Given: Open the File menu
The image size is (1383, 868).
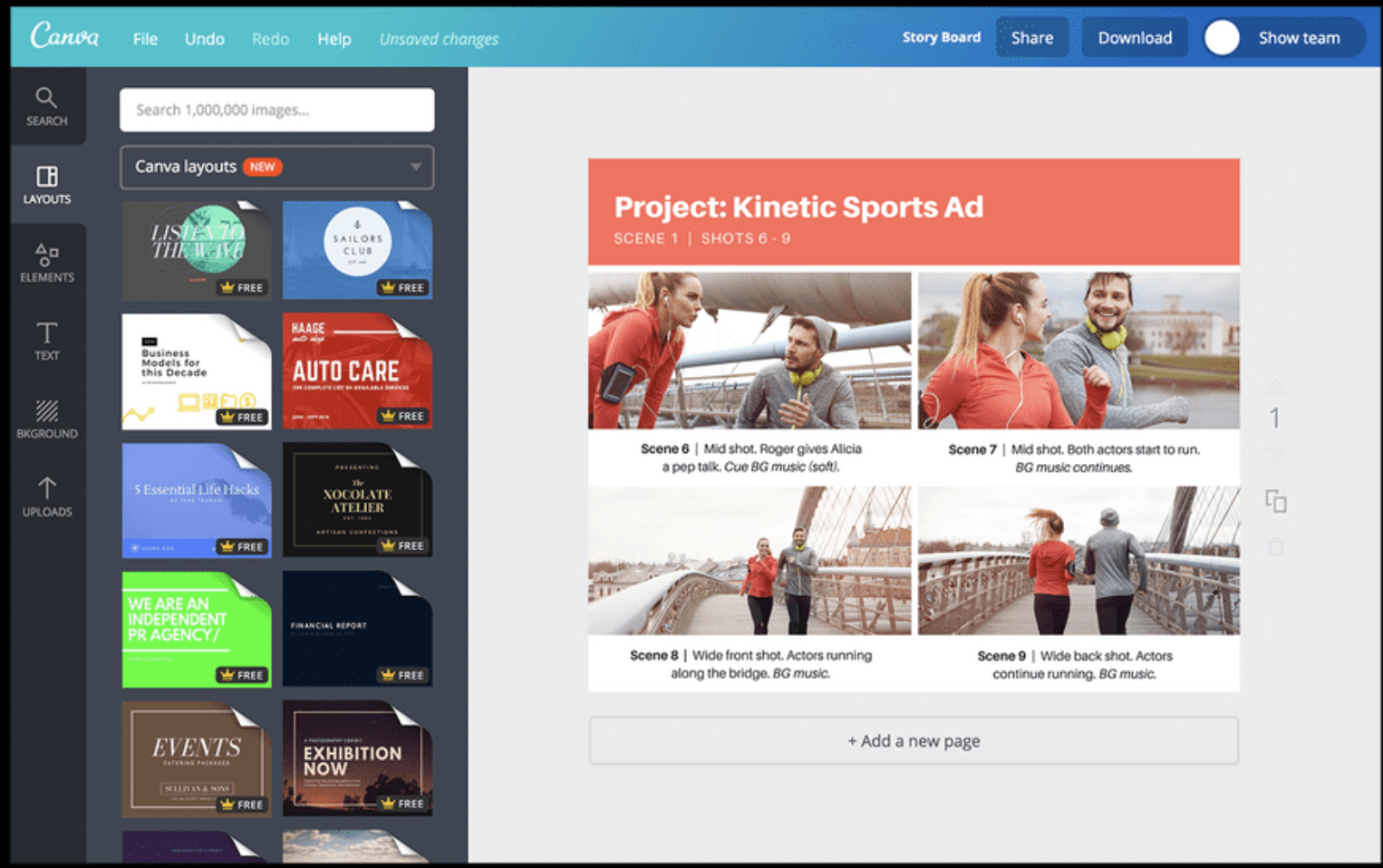Looking at the screenshot, I should (145, 39).
